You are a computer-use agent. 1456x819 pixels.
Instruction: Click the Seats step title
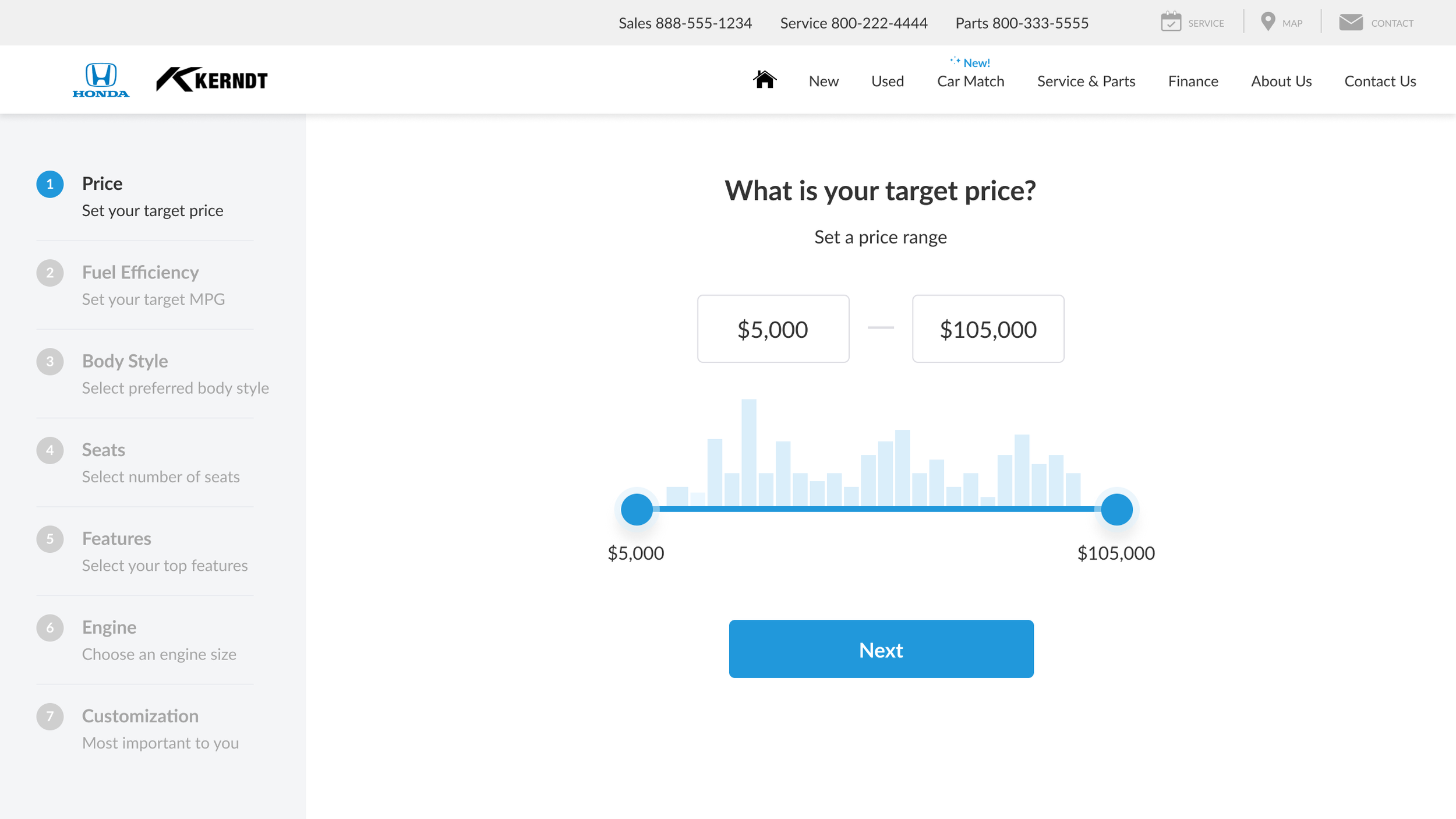tap(103, 450)
